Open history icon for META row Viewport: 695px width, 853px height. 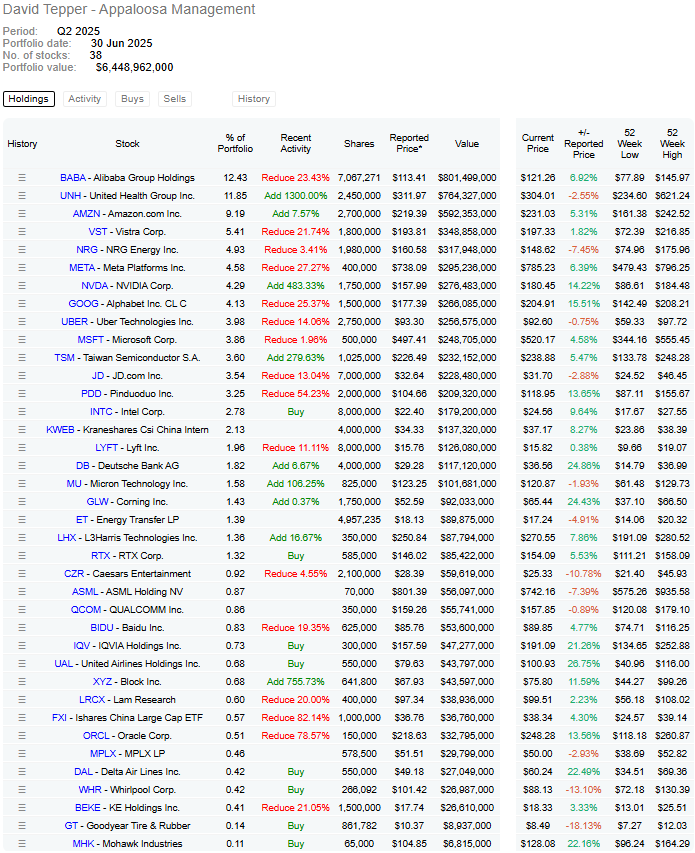(x=22, y=268)
